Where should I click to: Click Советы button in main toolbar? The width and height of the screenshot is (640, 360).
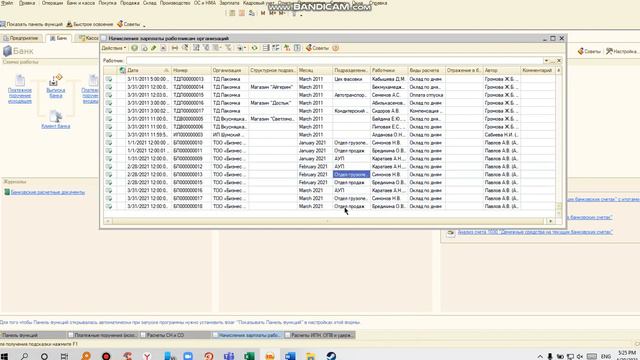click(x=129, y=24)
